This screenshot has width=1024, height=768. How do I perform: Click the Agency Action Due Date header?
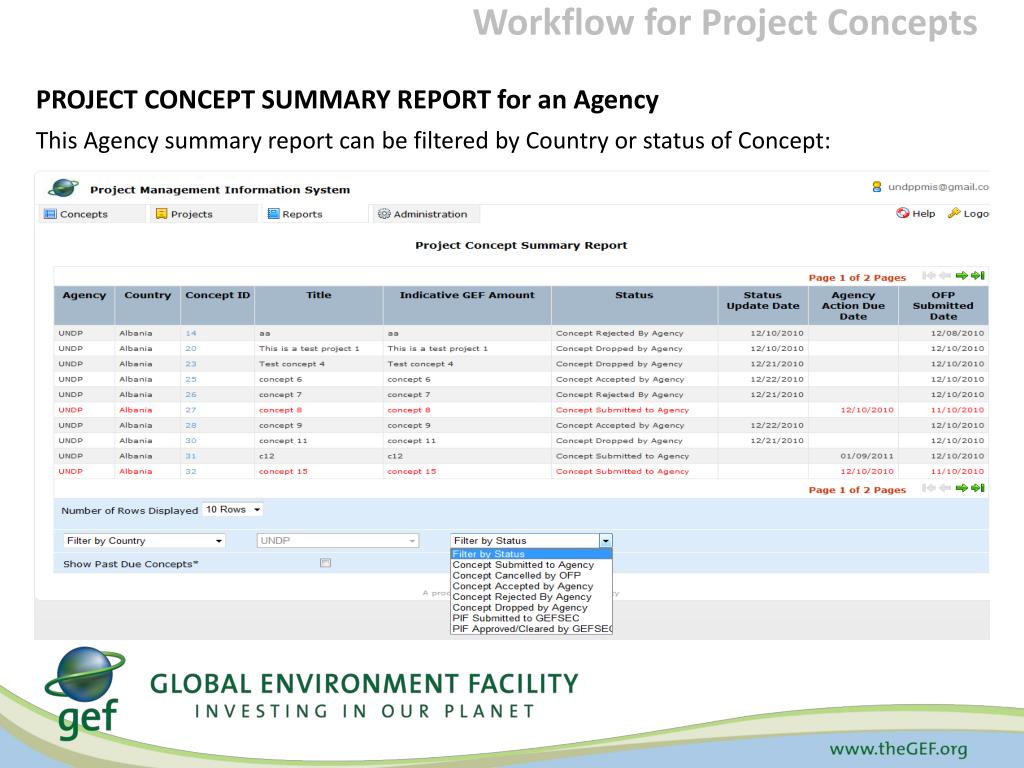(854, 306)
